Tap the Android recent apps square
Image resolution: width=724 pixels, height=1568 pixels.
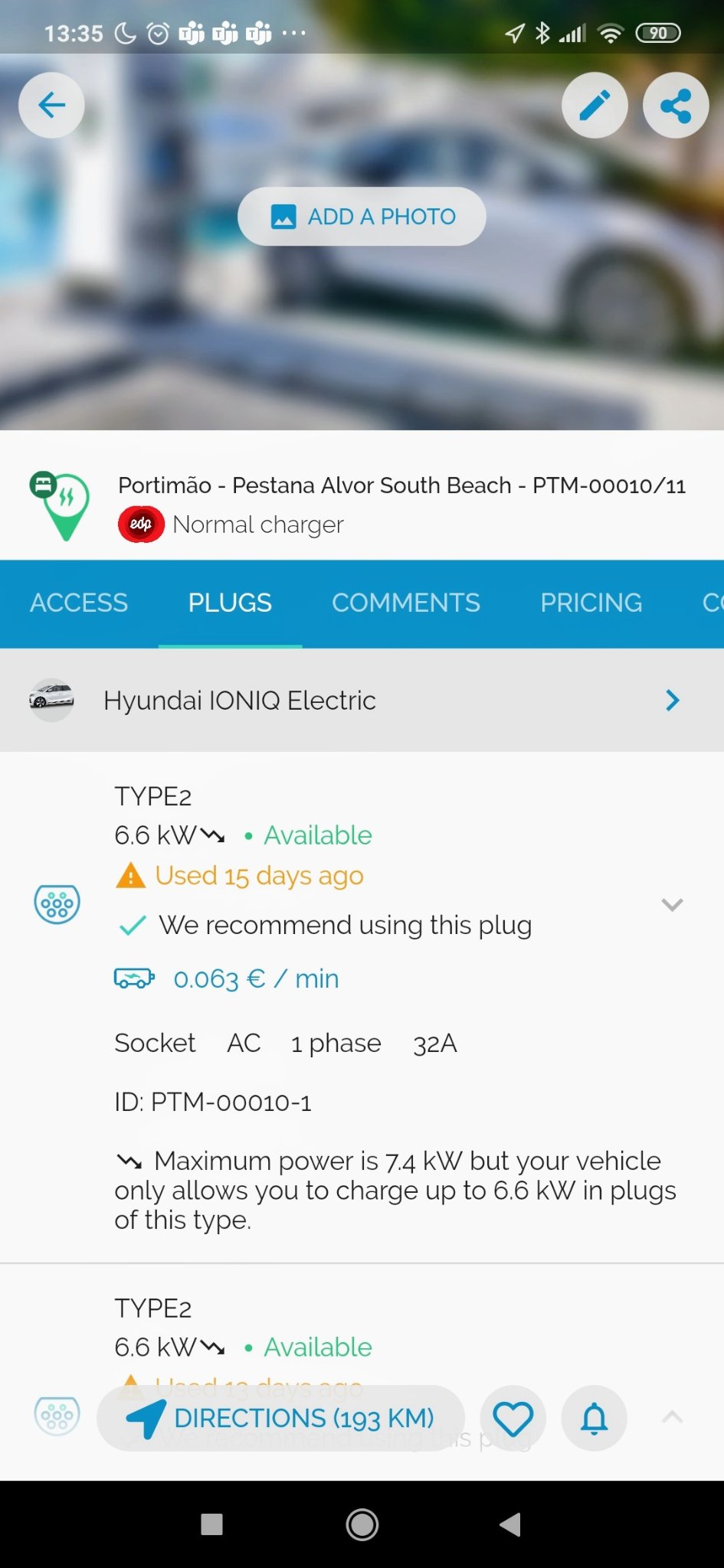[x=211, y=1524]
